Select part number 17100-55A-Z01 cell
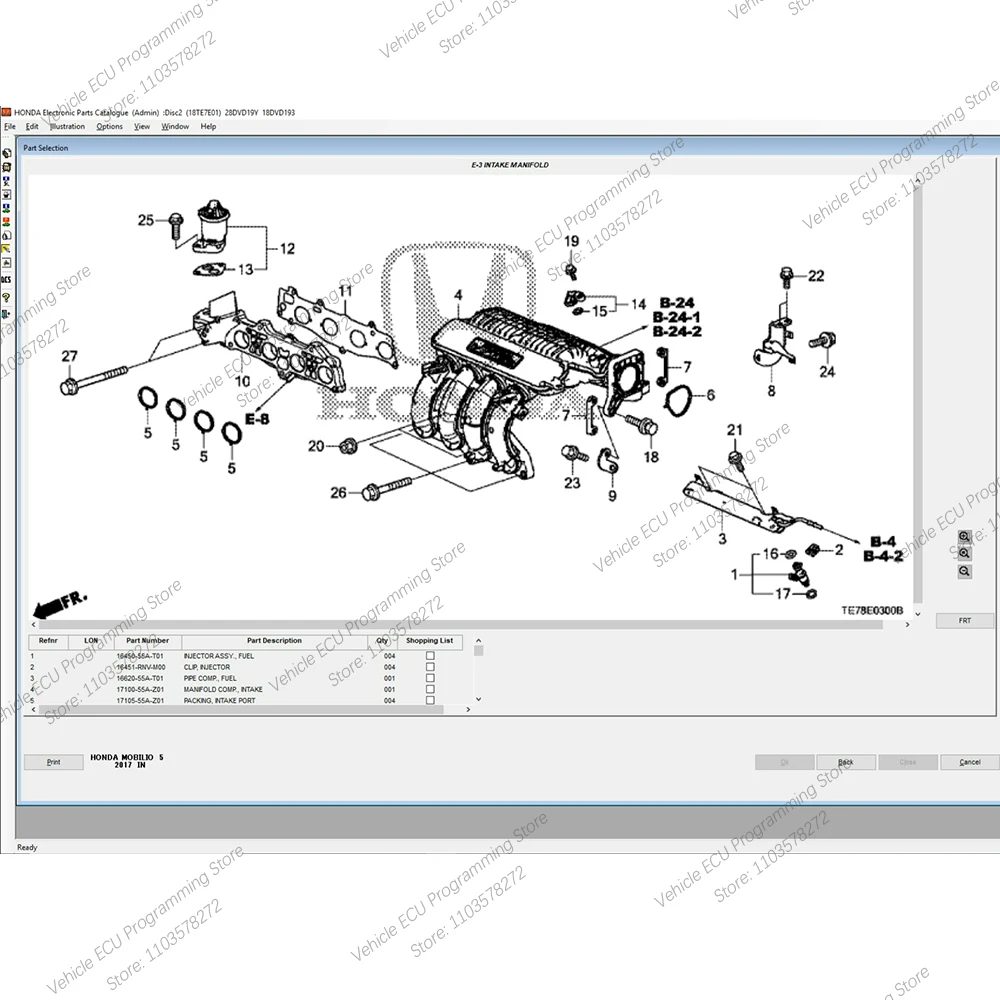The width and height of the screenshot is (1000, 1000). 140,689
